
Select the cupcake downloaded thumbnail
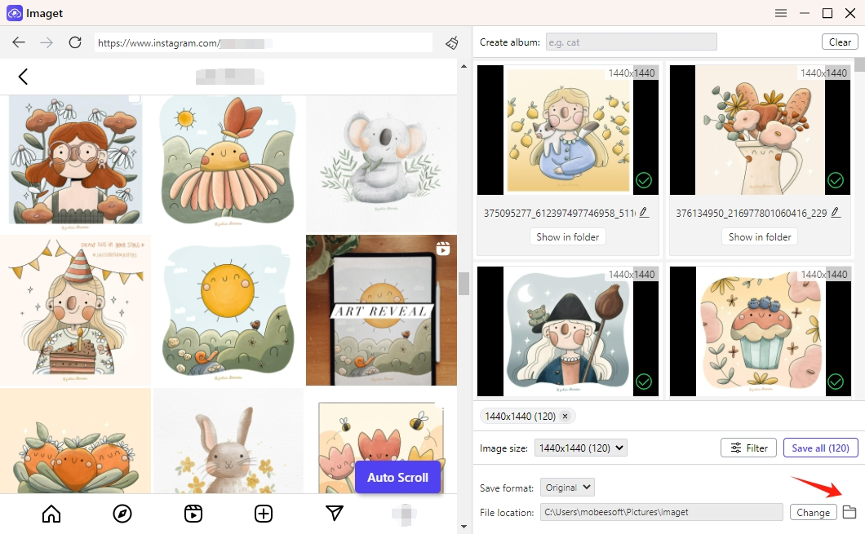point(760,331)
